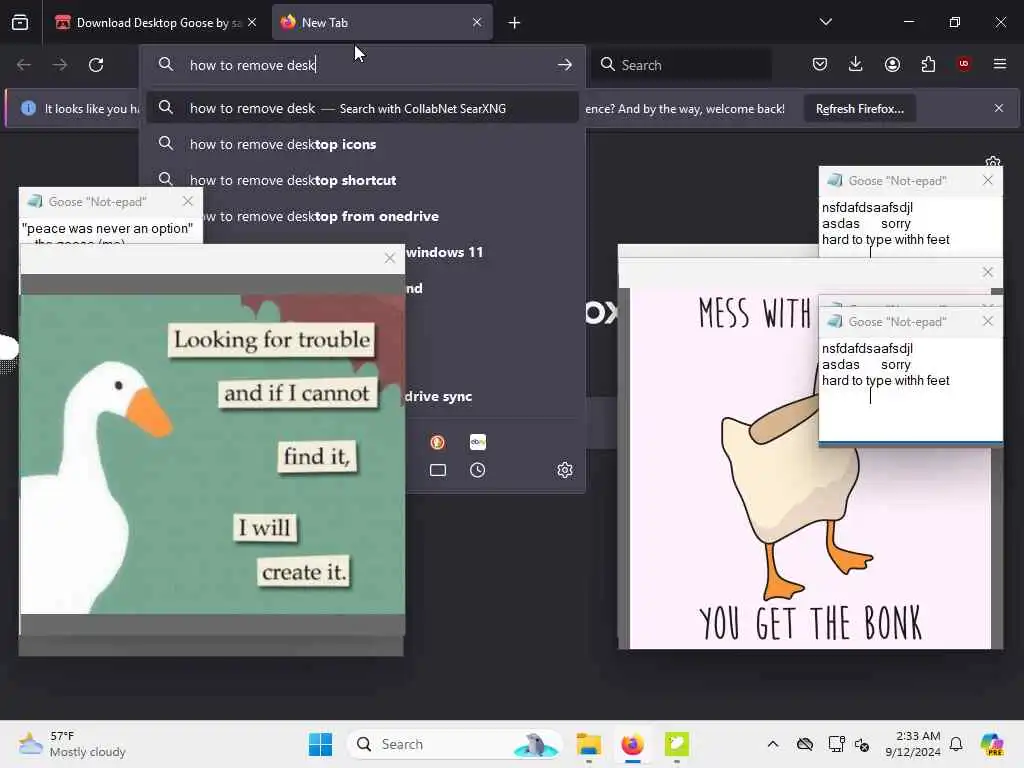Close the Download Desktop Goose tab
Image resolution: width=1024 pixels, height=768 pixels.
(252, 23)
